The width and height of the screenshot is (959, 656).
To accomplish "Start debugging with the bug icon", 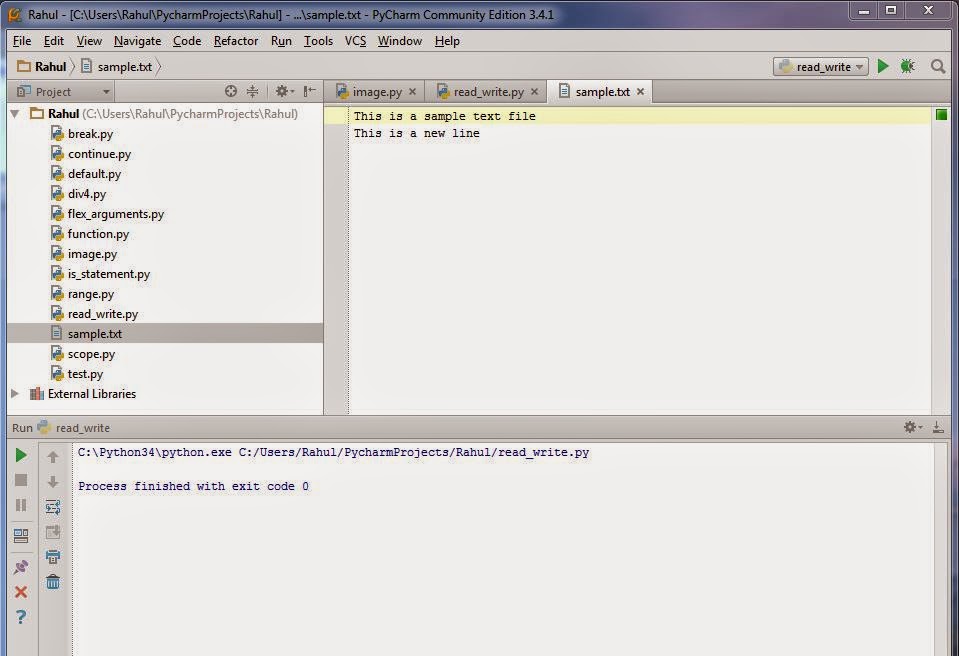I will click(908, 66).
